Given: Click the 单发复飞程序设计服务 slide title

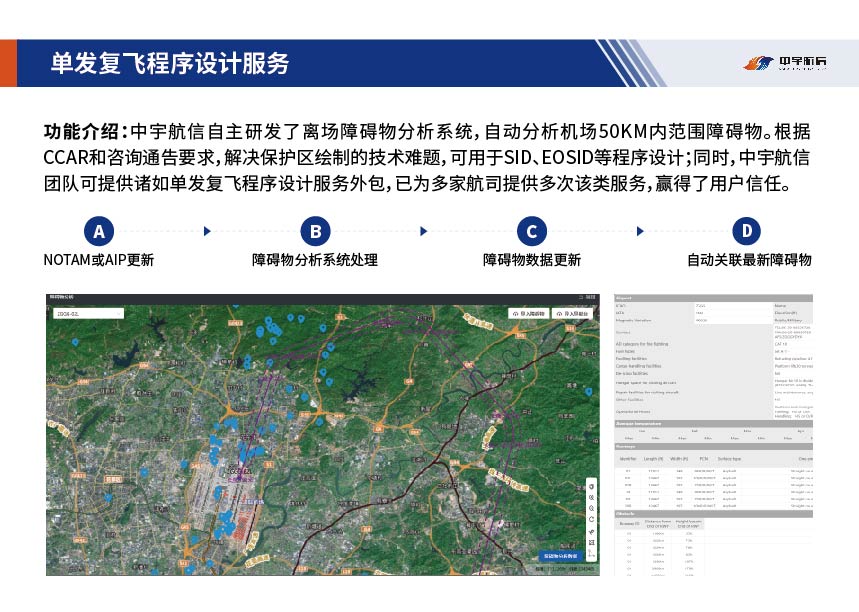Looking at the screenshot, I should click(x=170, y=63).
